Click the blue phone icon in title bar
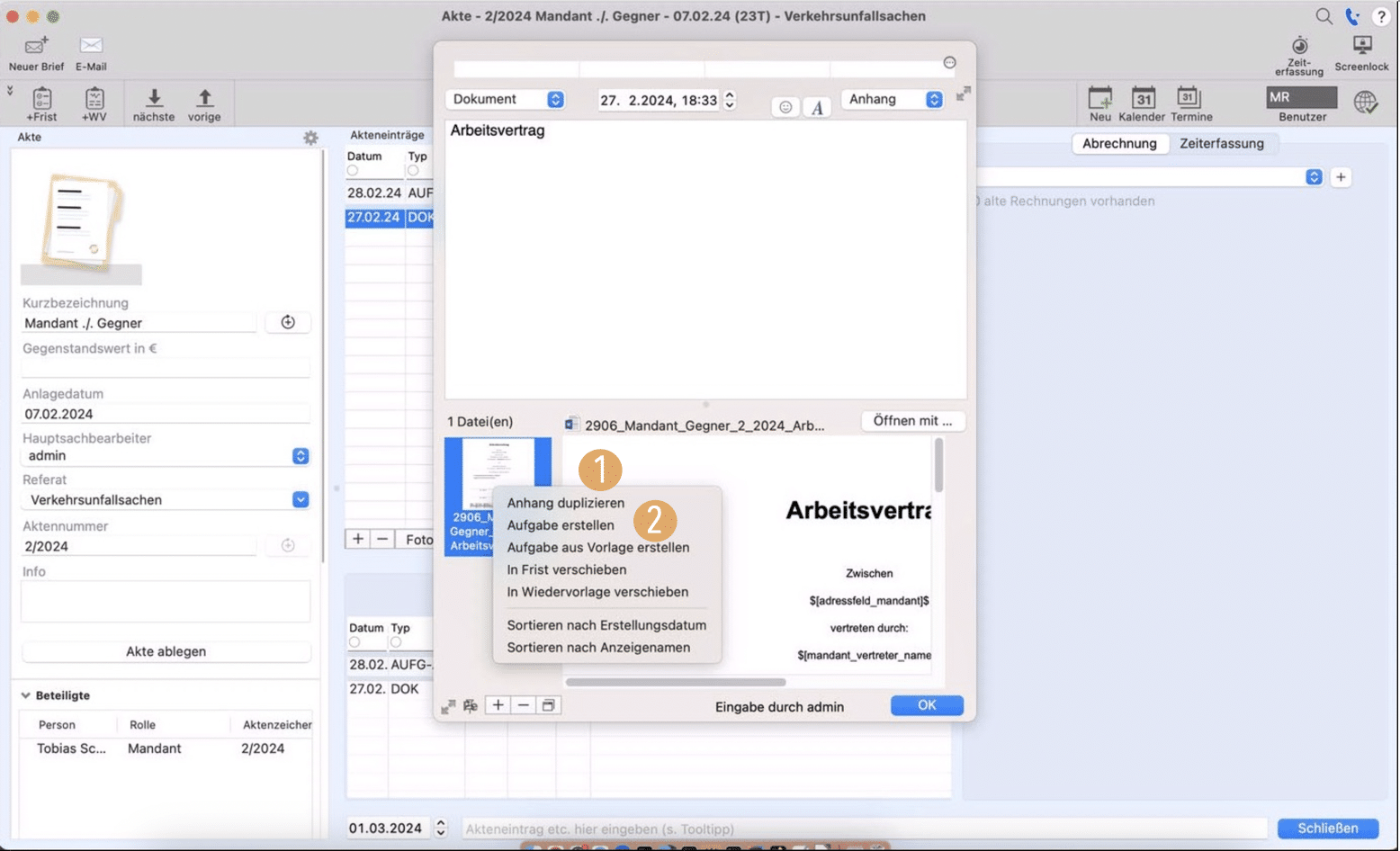The width and height of the screenshot is (1400, 851). point(1351,16)
